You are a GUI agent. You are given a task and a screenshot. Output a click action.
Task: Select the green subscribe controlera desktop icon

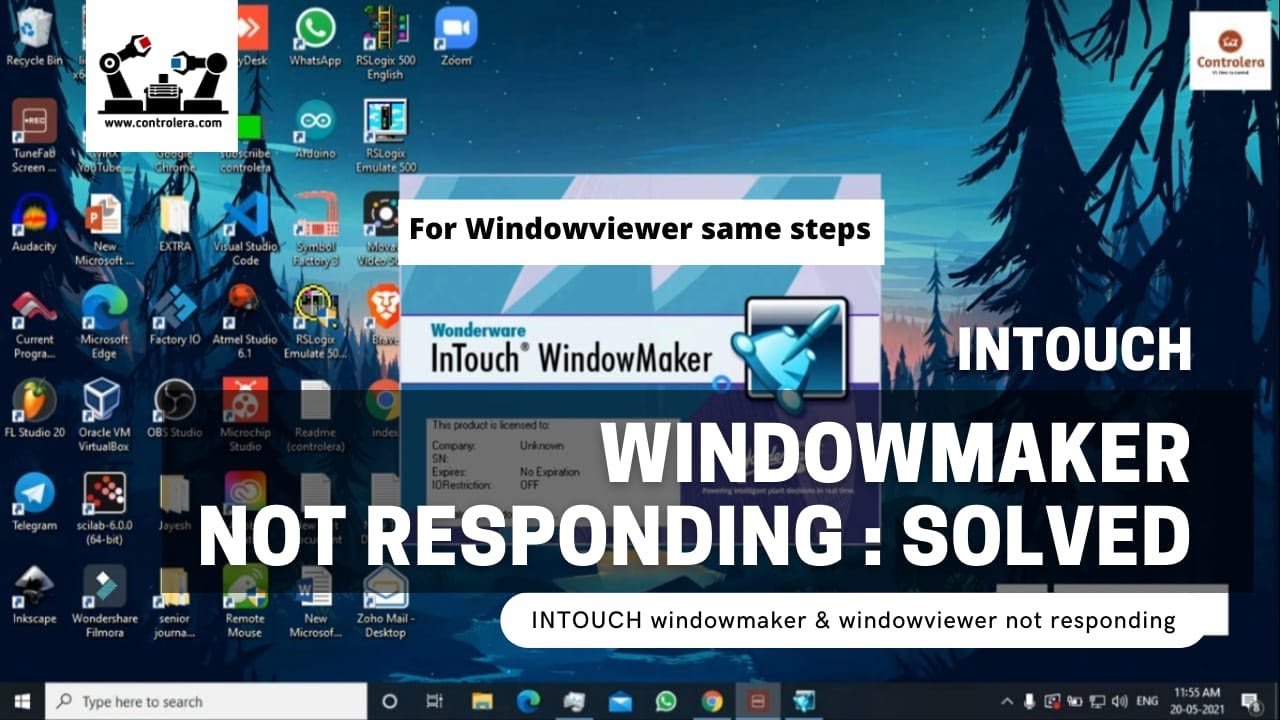(246, 143)
